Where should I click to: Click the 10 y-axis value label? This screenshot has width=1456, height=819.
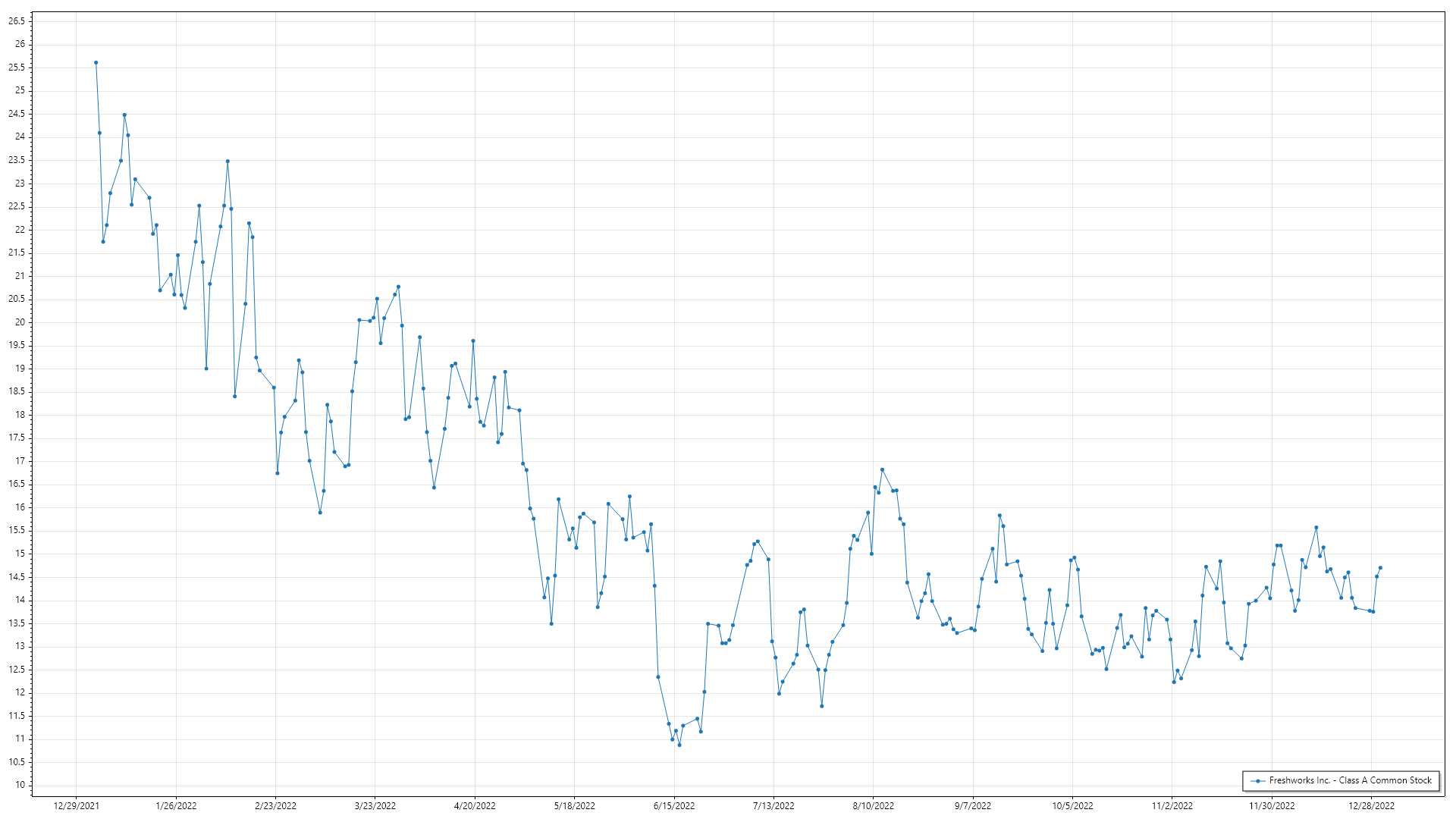(20, 785)
